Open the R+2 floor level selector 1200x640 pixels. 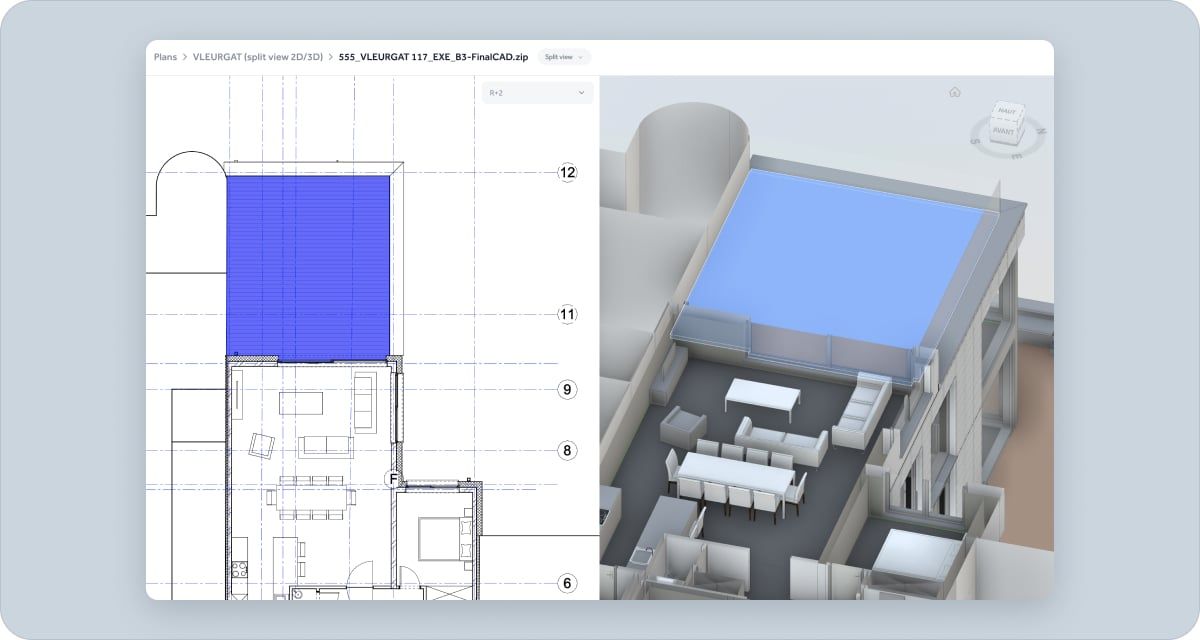pyautogui.click(x=536, y=92)
